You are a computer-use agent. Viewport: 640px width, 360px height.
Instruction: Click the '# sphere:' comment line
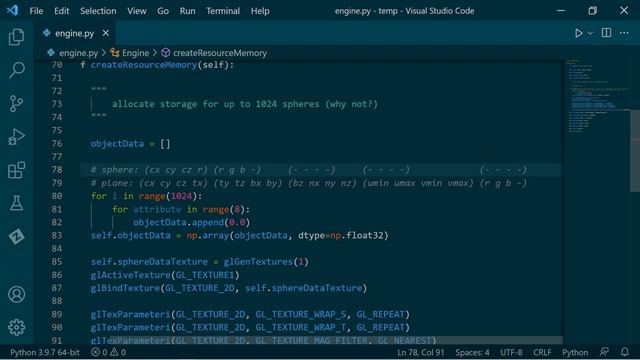pyautogui.click(x=309, y=170)
